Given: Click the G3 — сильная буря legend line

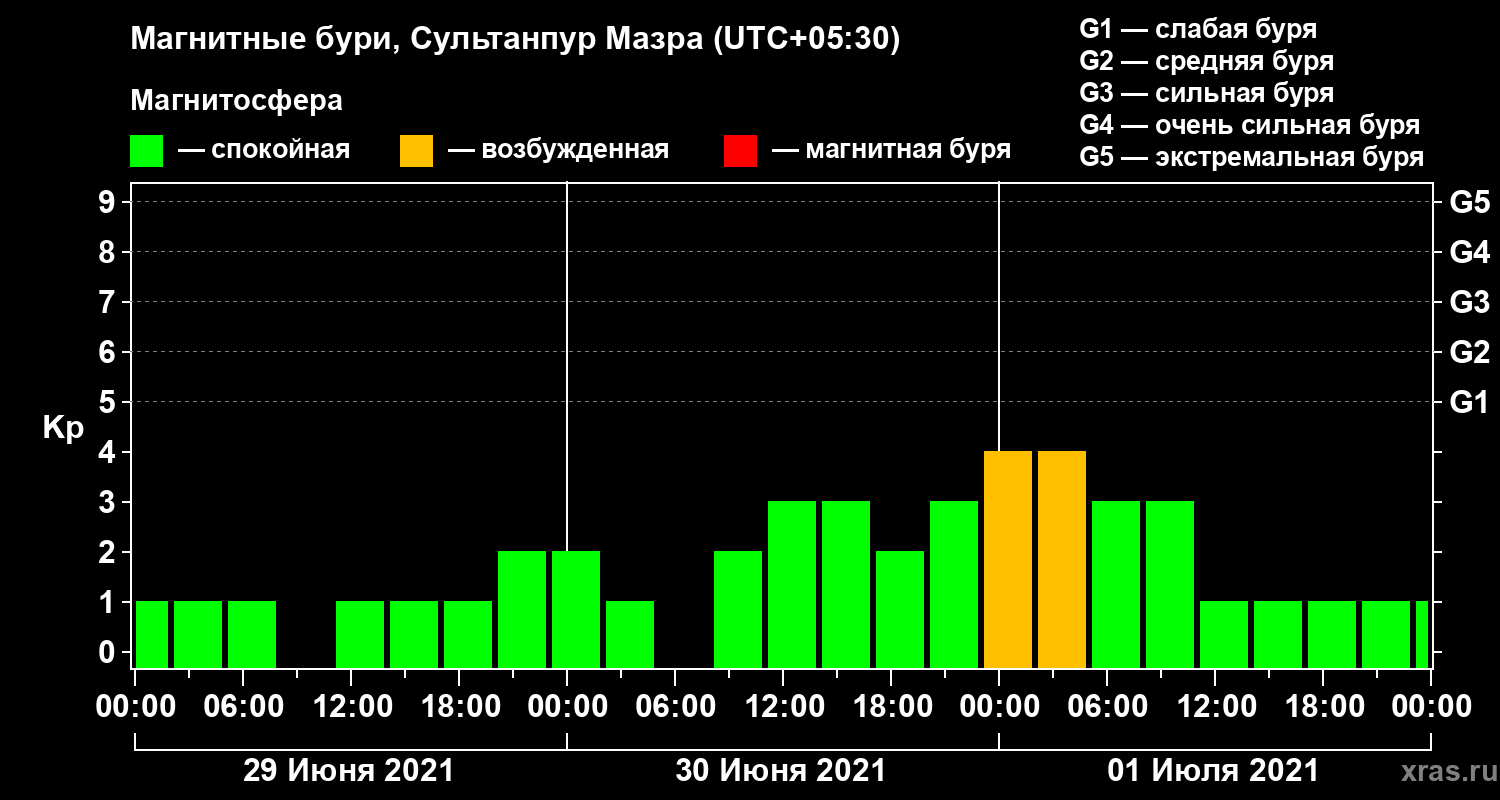Looking at the screenshot, I should 1207,93.
